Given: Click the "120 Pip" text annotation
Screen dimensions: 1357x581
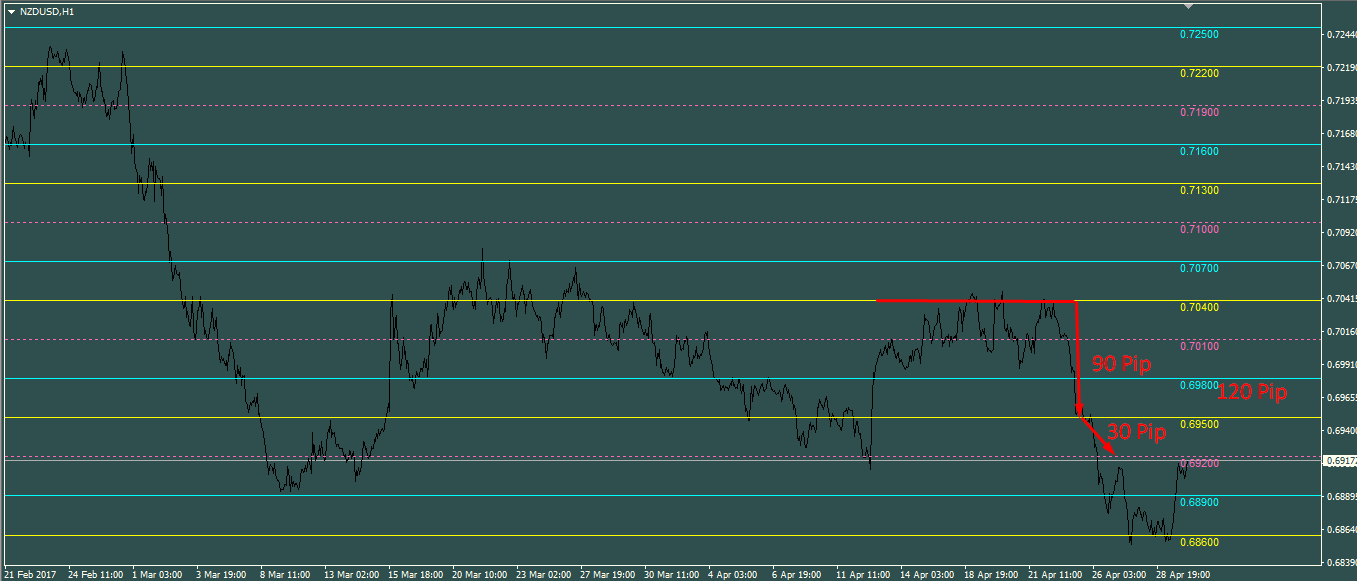Looking at the screenshot, I should [x=1251, y=393].
